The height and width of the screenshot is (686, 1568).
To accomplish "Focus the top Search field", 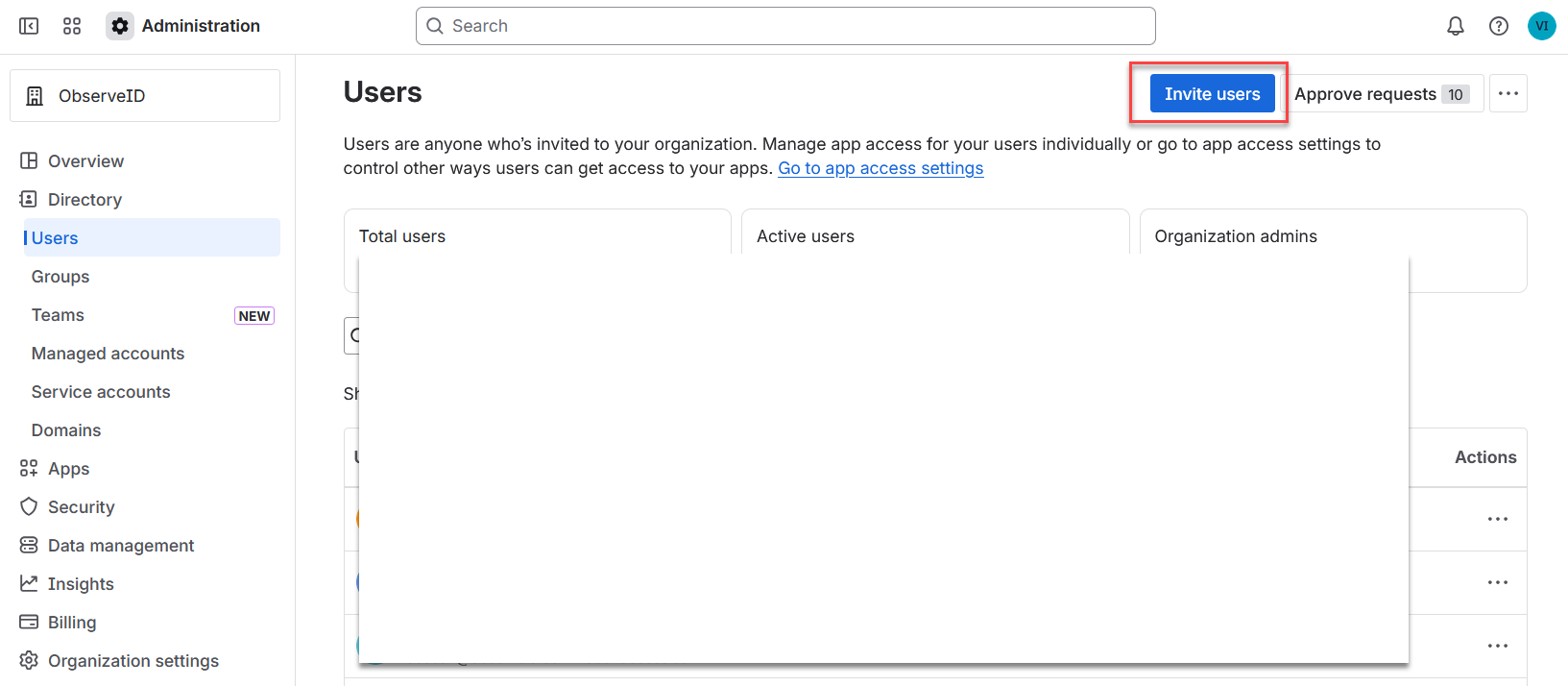I will coord(785,26).
